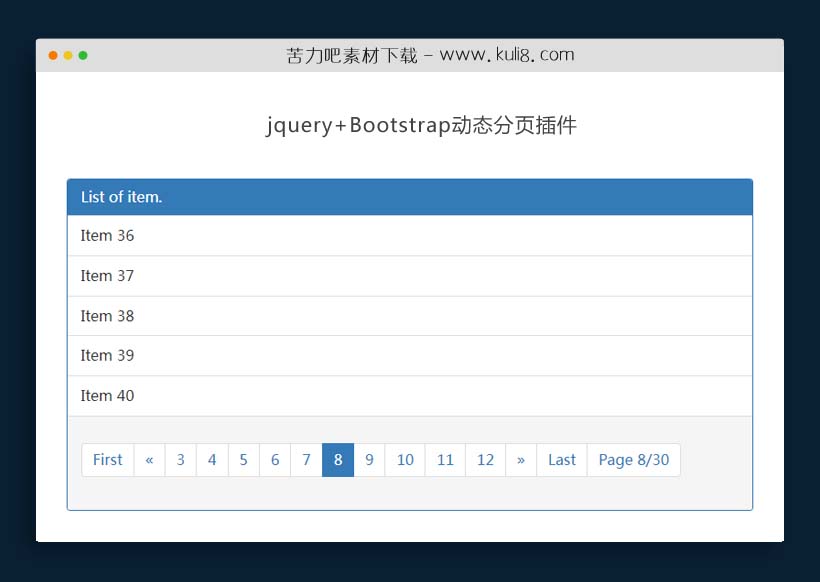The image size is (820, 582).
Task: Click the Page 8/30 indicator
Action: click(x=634, y=460)
